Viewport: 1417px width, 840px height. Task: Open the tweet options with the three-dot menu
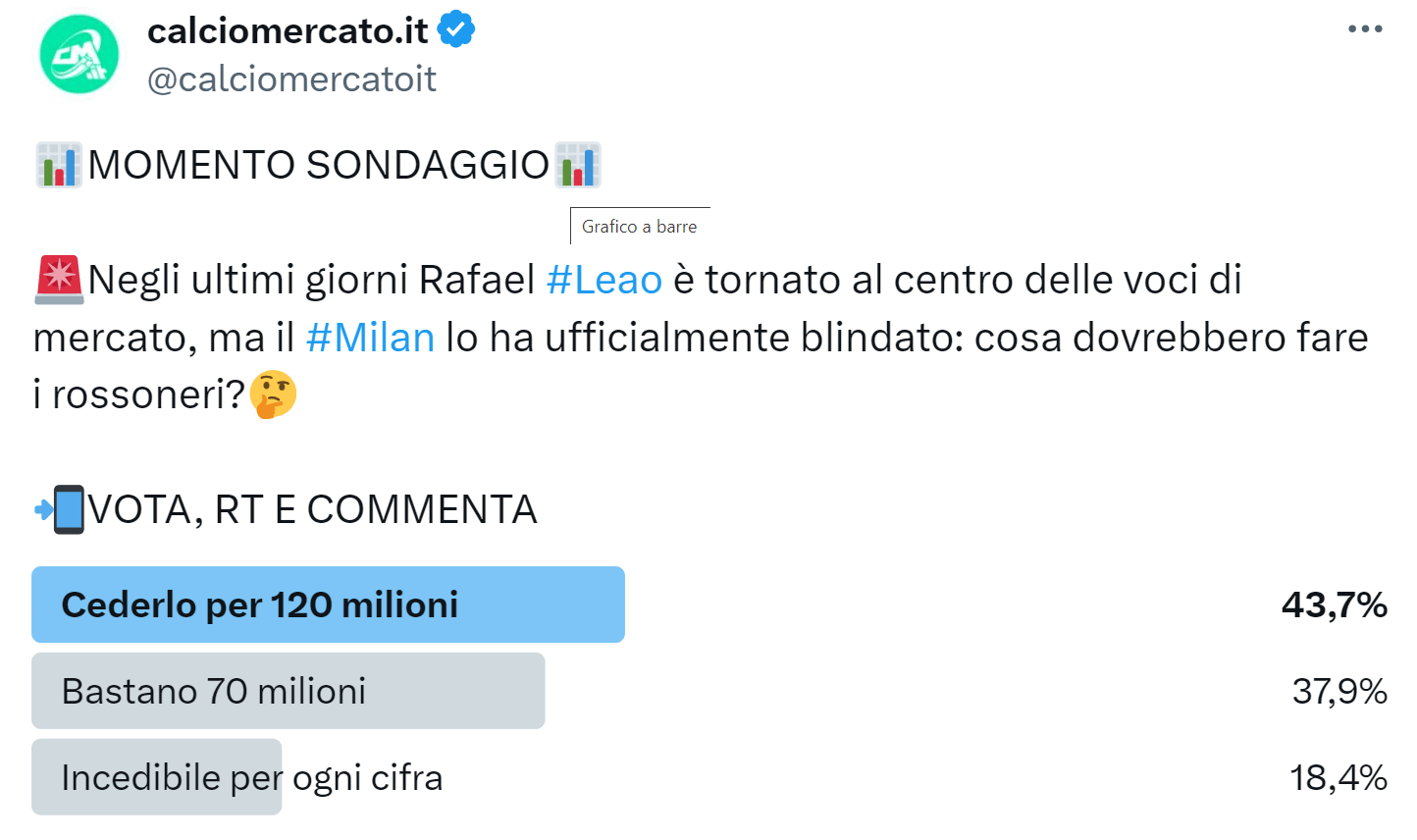(1363, 27)
